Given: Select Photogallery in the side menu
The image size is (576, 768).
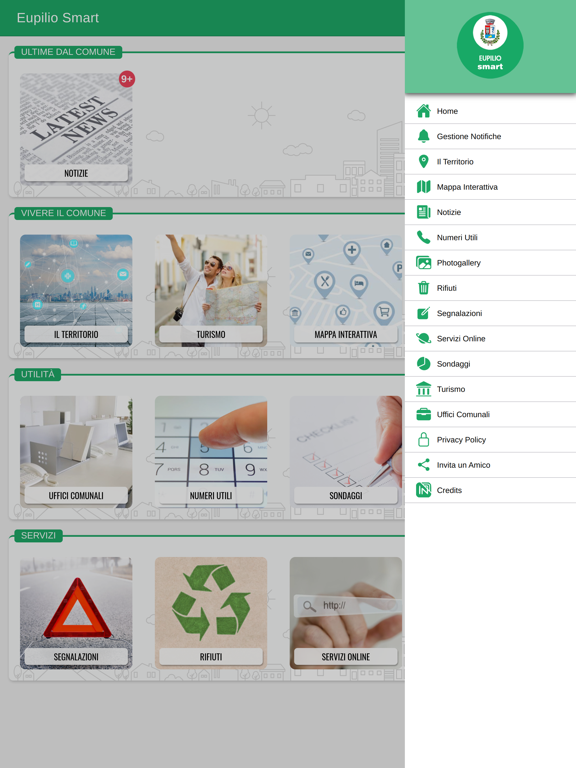Looking at the screenshot, I should click(x=490, y=263).
